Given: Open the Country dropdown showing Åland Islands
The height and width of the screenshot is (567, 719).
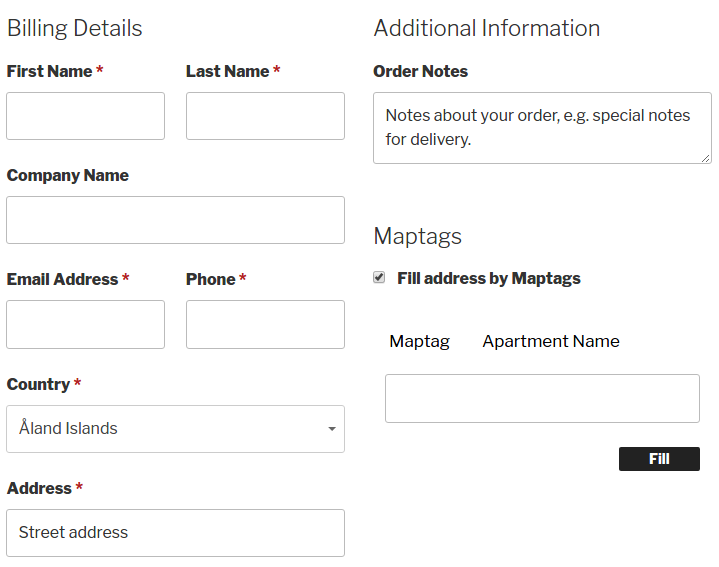Looking at the screenshot, I should coord(175,428).
